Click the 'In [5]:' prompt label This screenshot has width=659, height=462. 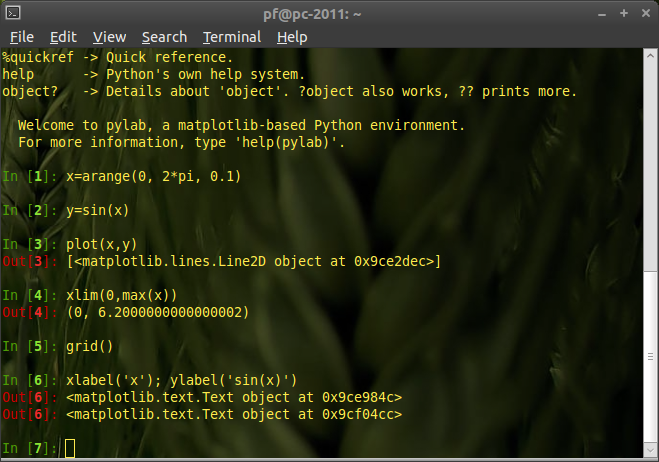[29, 346]
